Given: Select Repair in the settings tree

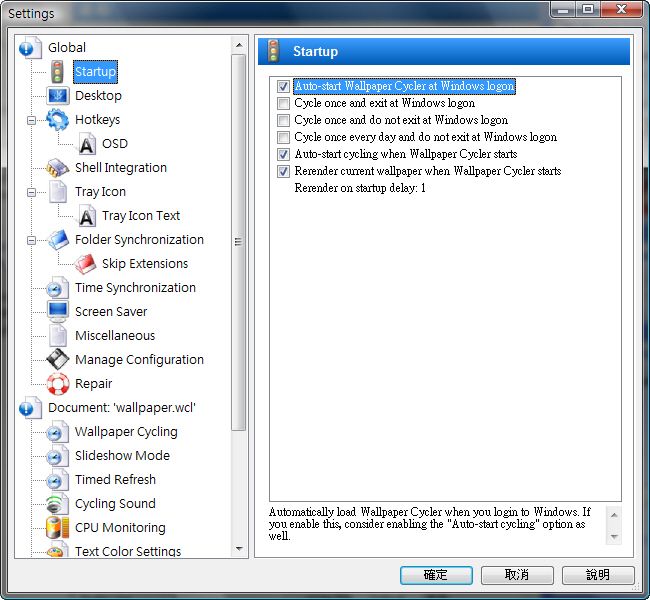Looking at the screenshot, I should (x=93, y=384).
